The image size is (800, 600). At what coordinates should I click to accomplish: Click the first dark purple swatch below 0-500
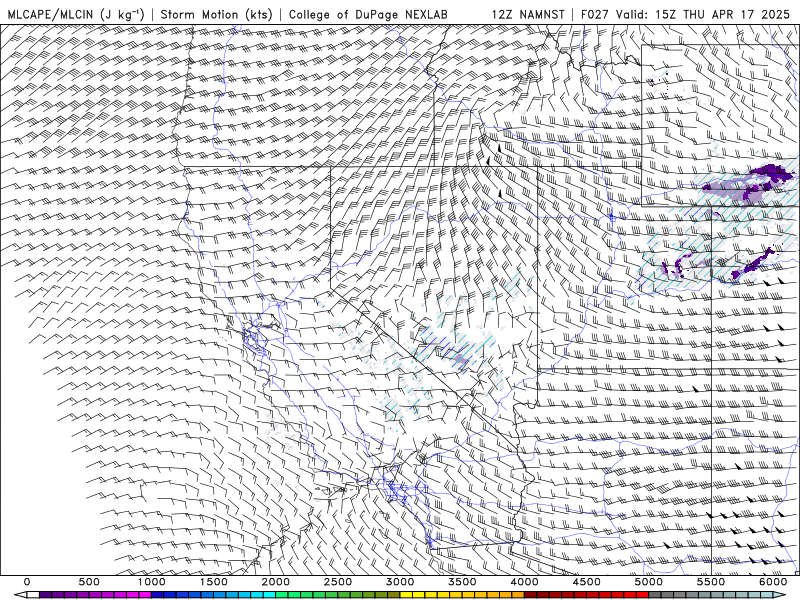(45, 595)
